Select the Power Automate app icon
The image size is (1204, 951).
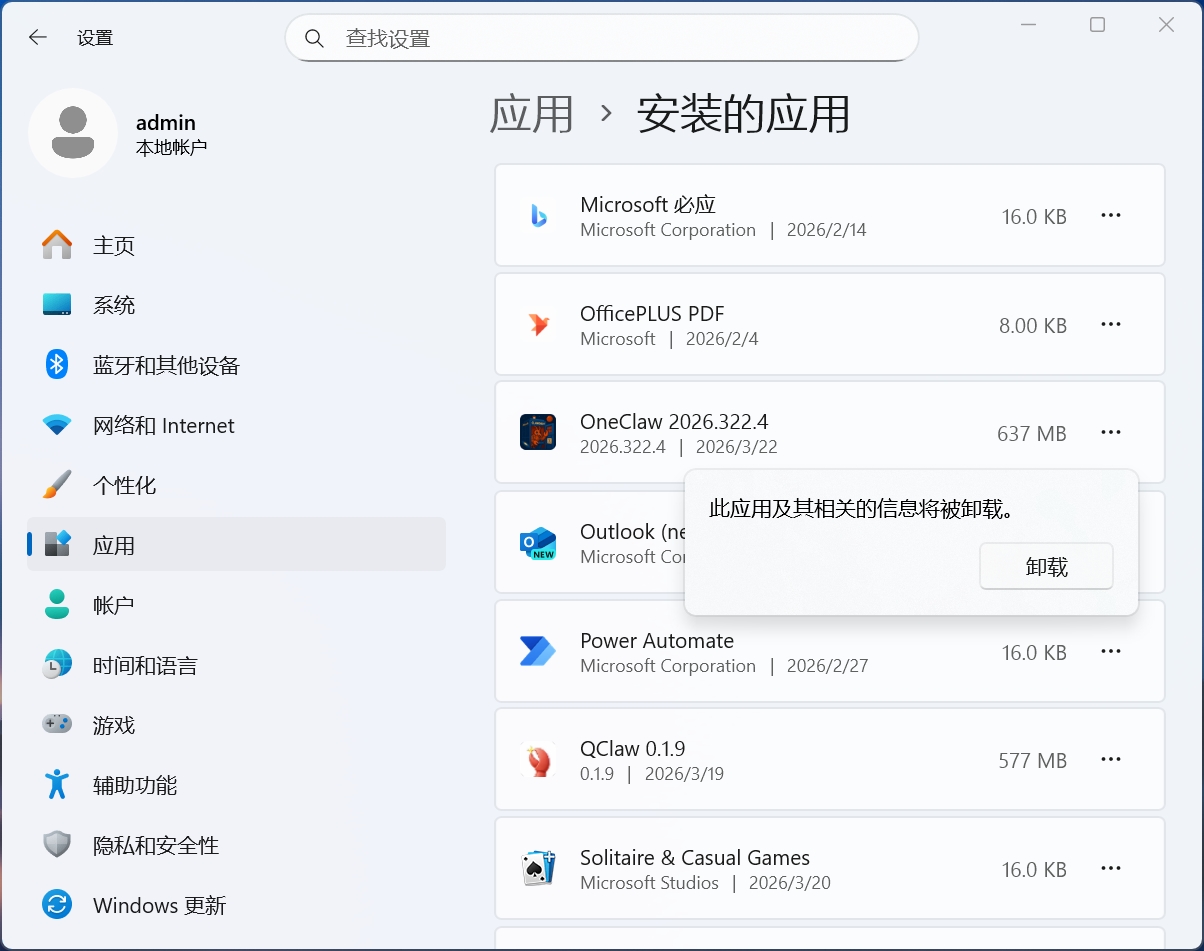coord(538,651)
